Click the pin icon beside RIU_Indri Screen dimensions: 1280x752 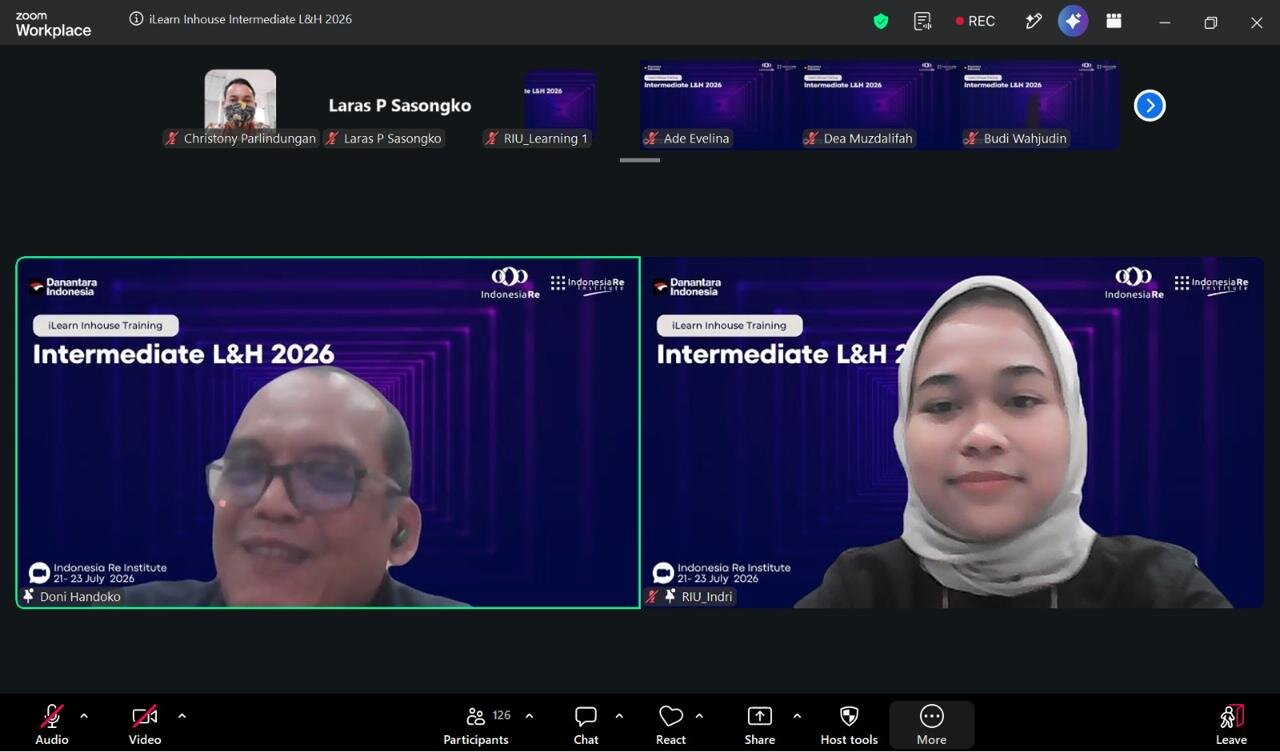pos(671,597)
